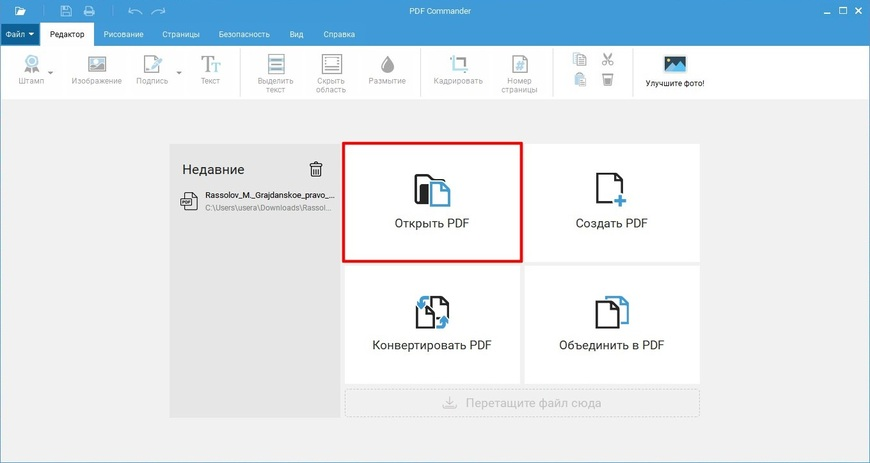
Task: Switch to the Вид tab
Action: [296, 34]
